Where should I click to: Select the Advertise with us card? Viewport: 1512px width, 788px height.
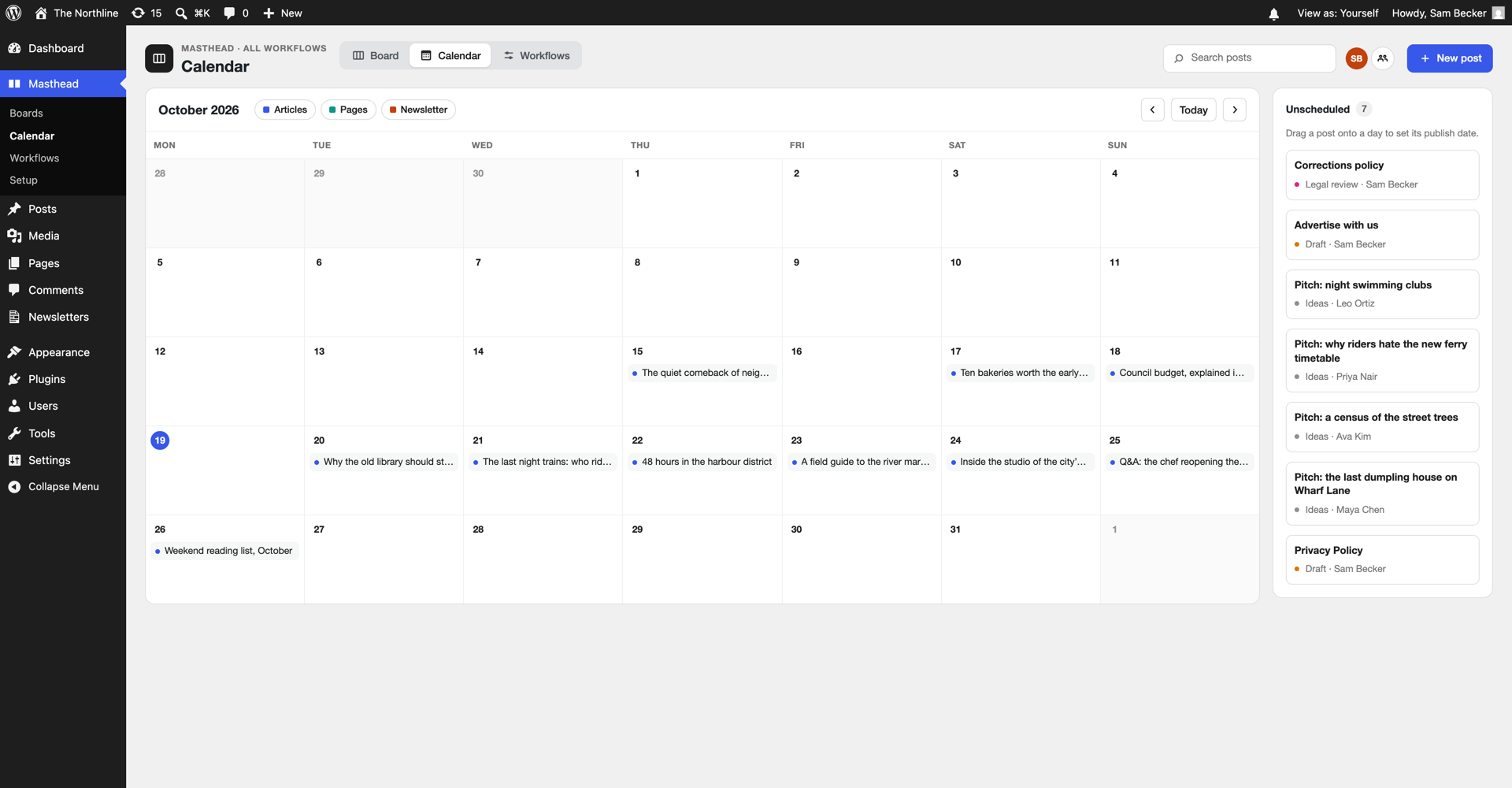click(x=1382, y=235)
